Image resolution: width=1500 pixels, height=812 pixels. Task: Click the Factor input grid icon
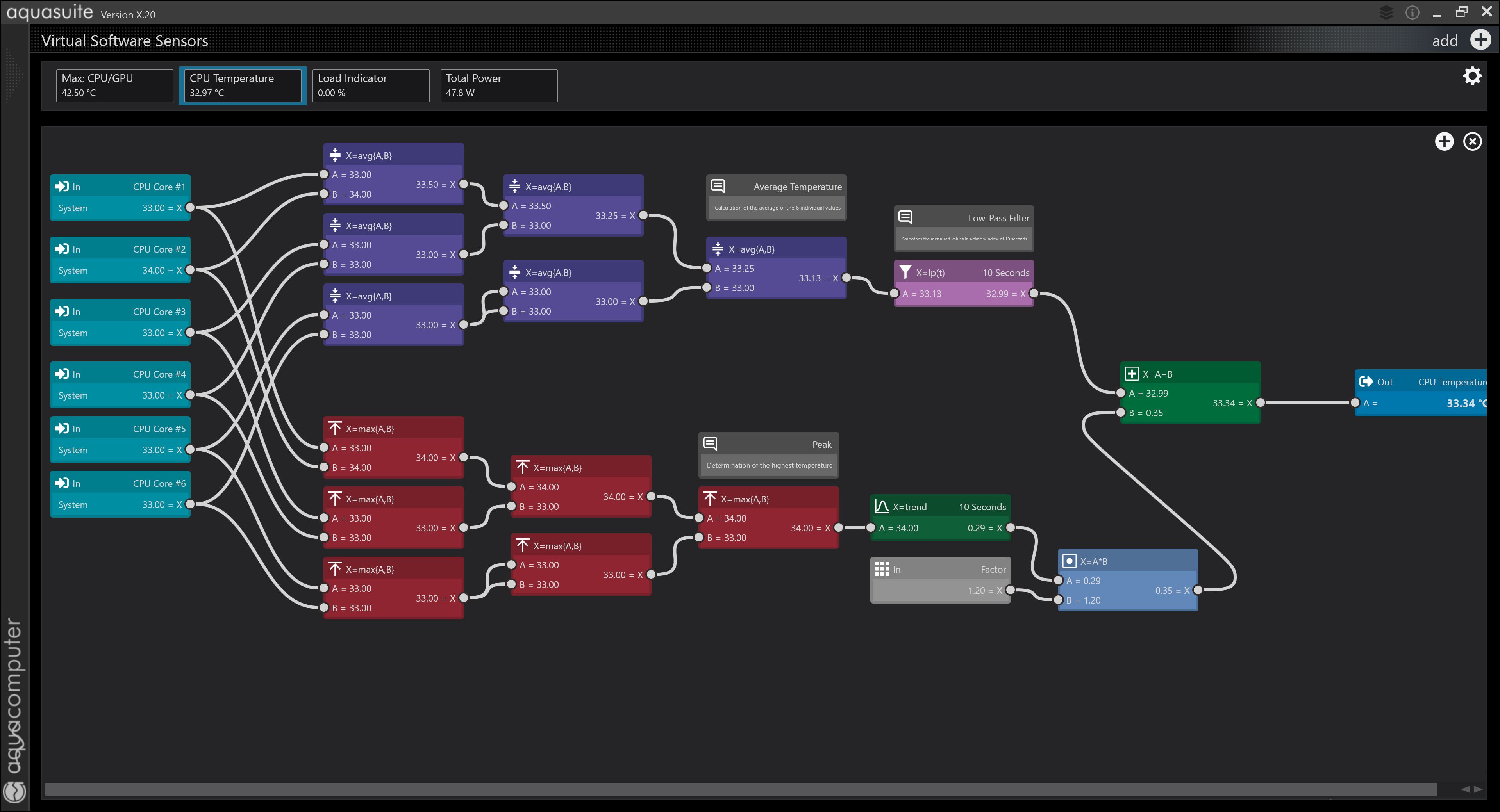point(882,569)
